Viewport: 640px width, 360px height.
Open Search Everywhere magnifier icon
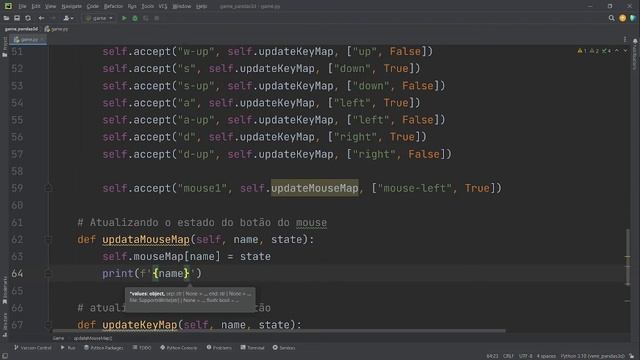coord(611,18)
